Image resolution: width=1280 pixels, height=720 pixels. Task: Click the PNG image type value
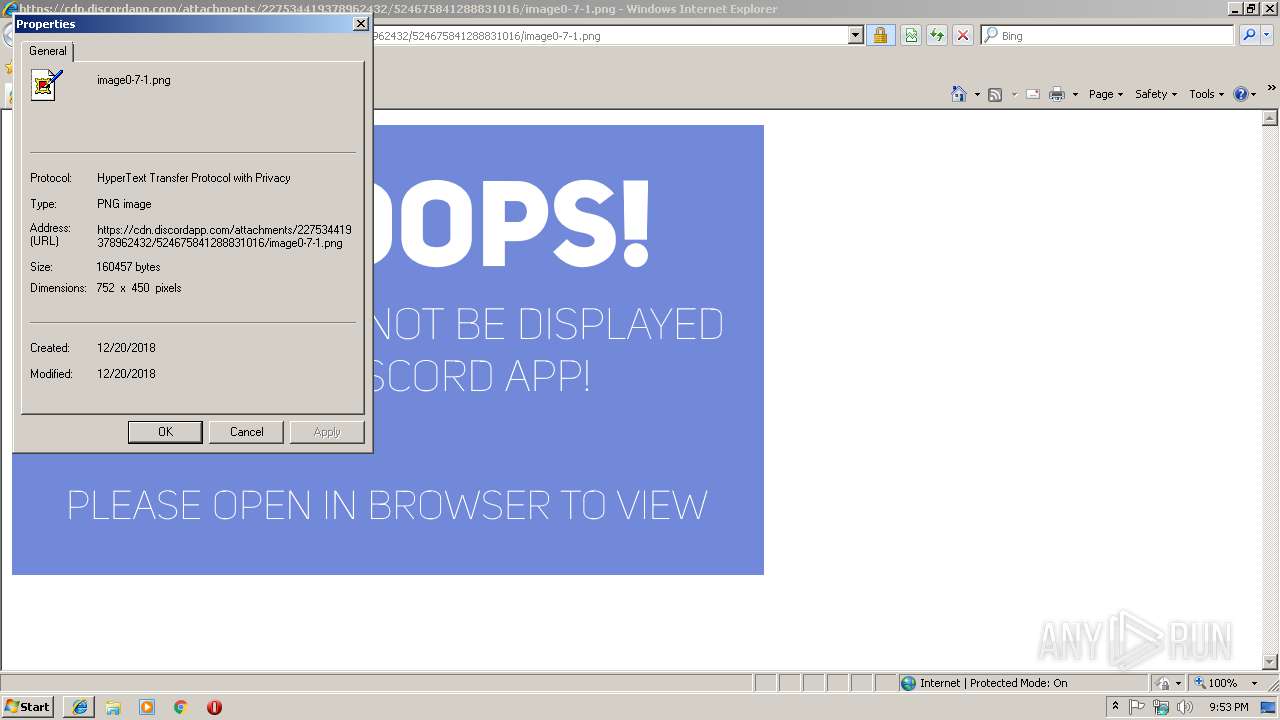[124, 204]
